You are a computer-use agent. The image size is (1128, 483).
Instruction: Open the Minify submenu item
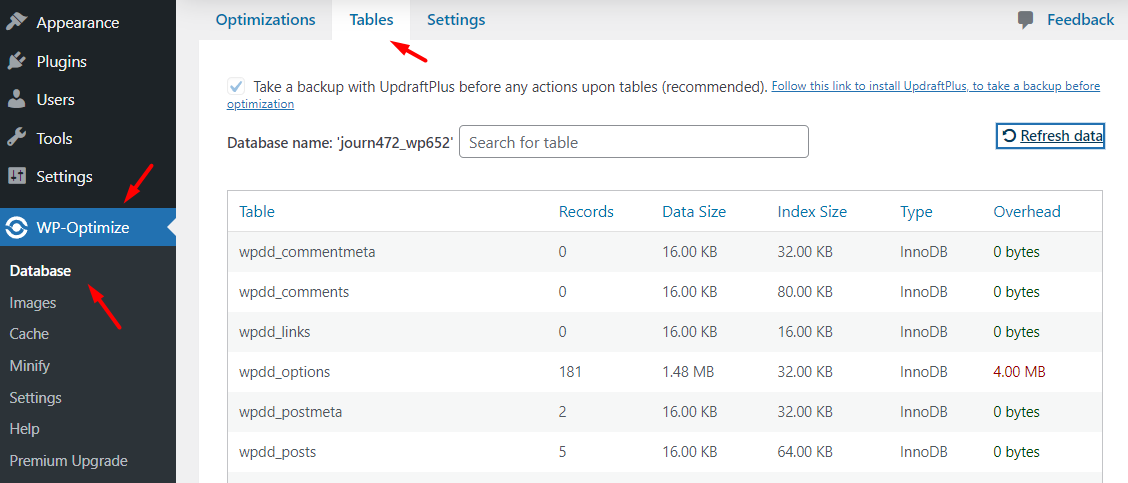click(30, 366)
